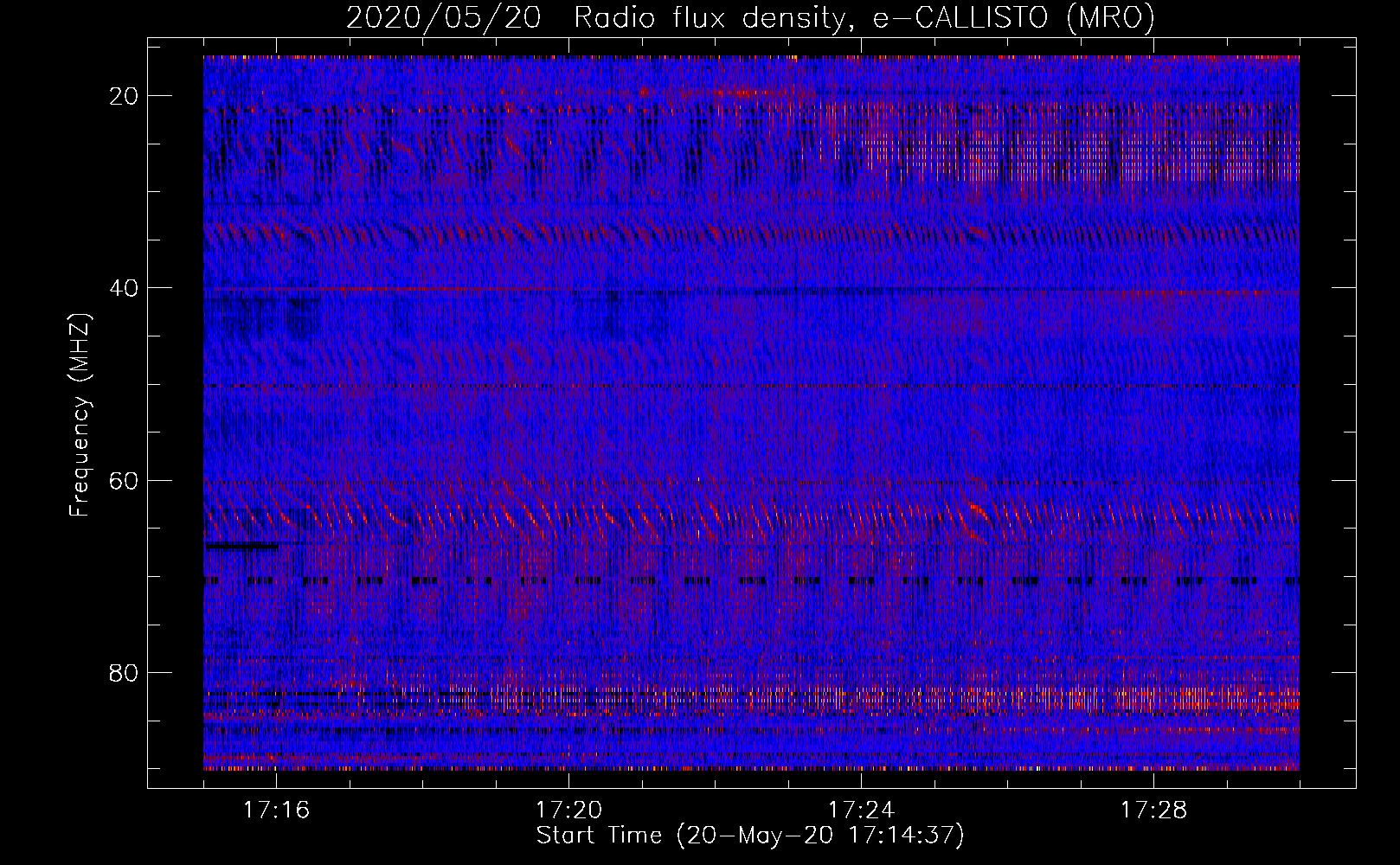Click the date "2020/05/20" in the title

tap(444, 17)
